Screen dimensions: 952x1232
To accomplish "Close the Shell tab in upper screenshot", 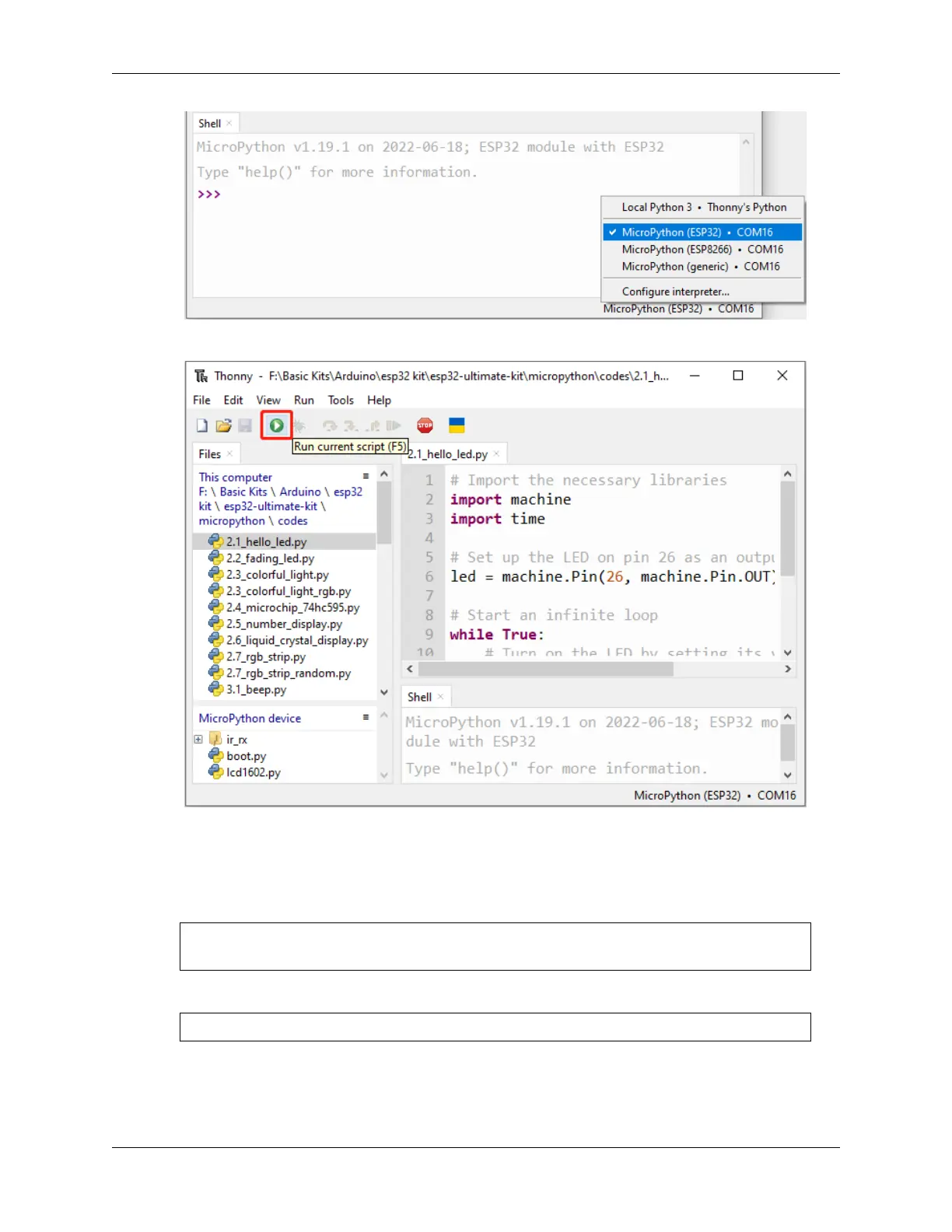I will tap(229, 124).
